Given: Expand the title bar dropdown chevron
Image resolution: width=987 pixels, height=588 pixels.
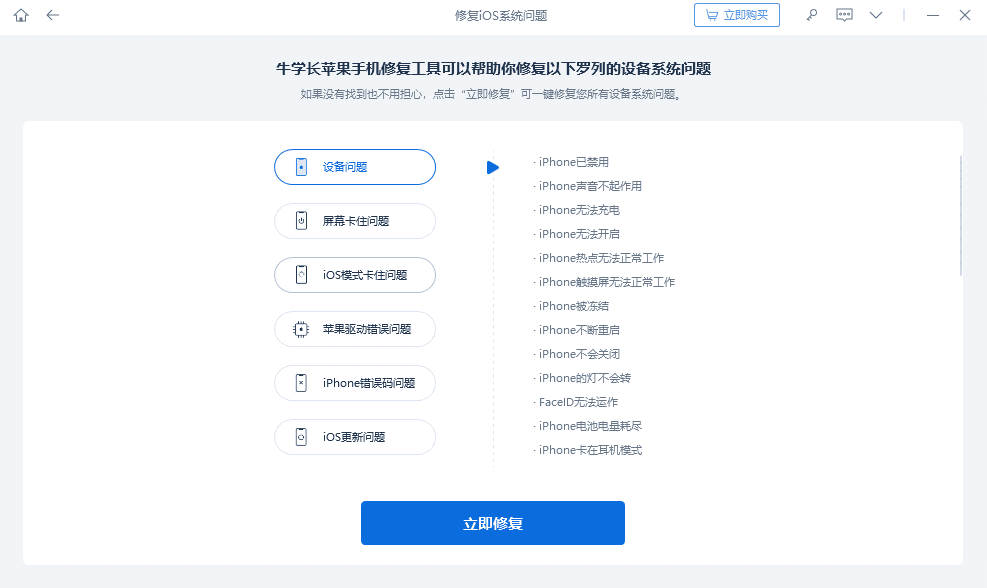Looking at the screenshot, I should point(876,15).
